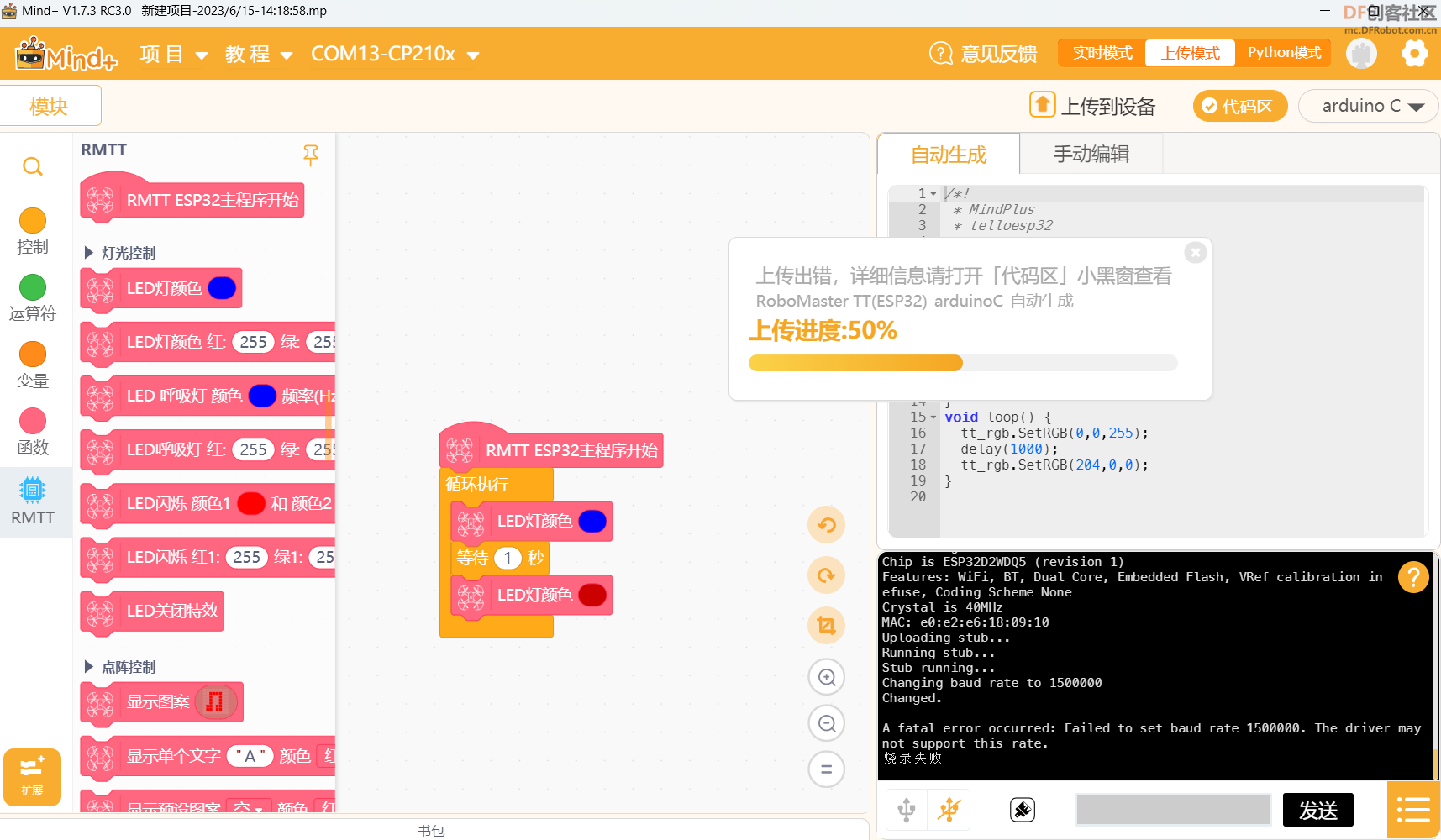The height and width of the screenshot is (840, 1441).
Task: Select the 模块 blocks tab
Action: [x=49, y=107]
